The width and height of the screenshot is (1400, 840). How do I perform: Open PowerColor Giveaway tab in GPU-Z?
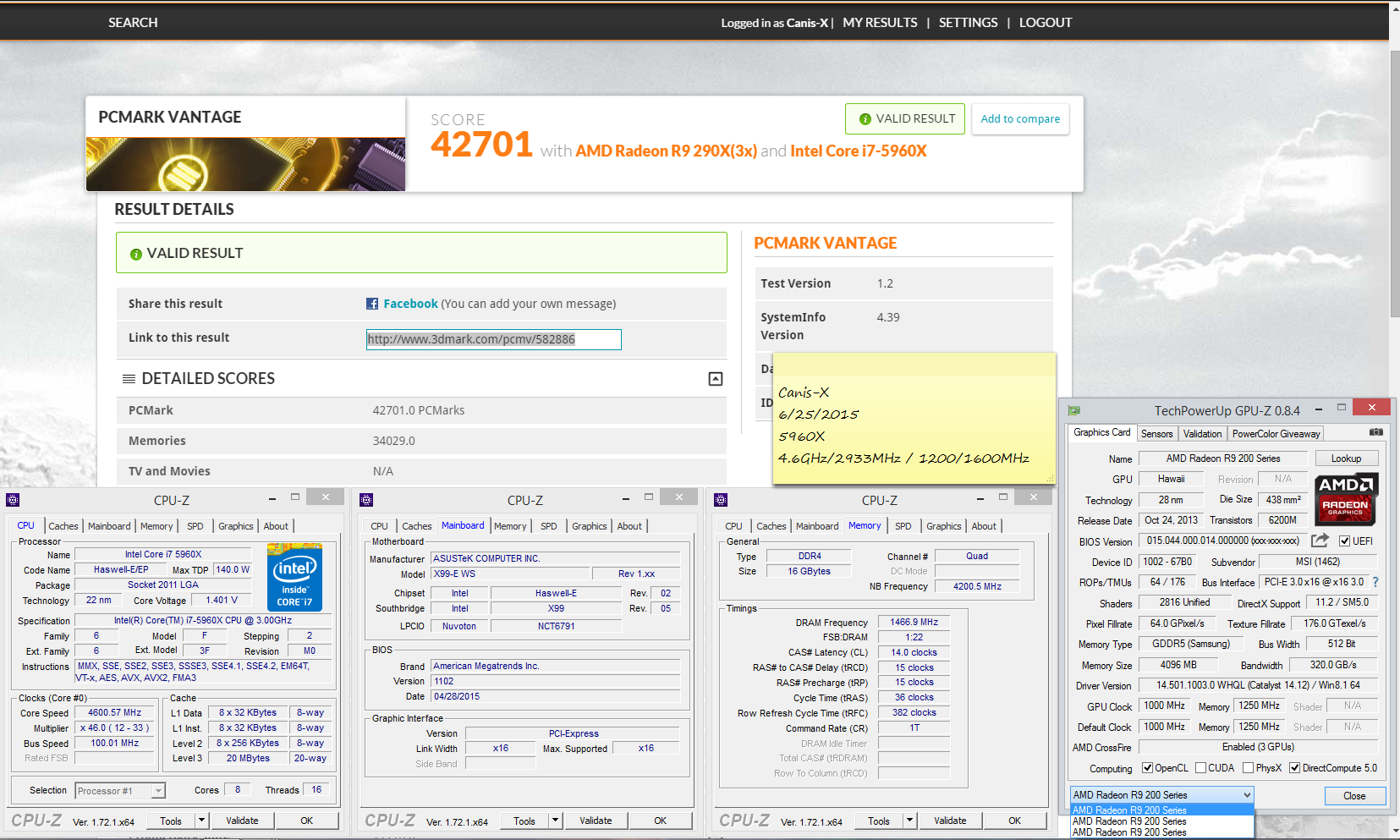[x=1276, y=434]
